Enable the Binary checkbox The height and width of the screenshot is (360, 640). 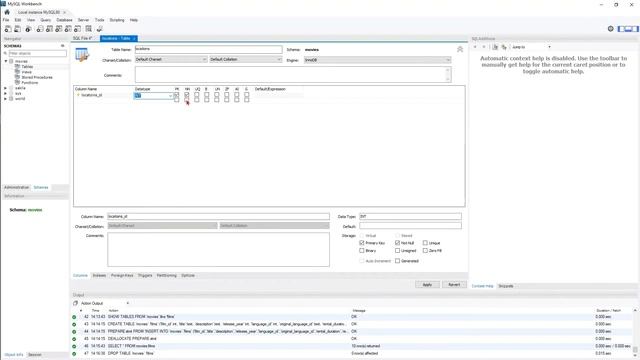click(x=362, y=251)
